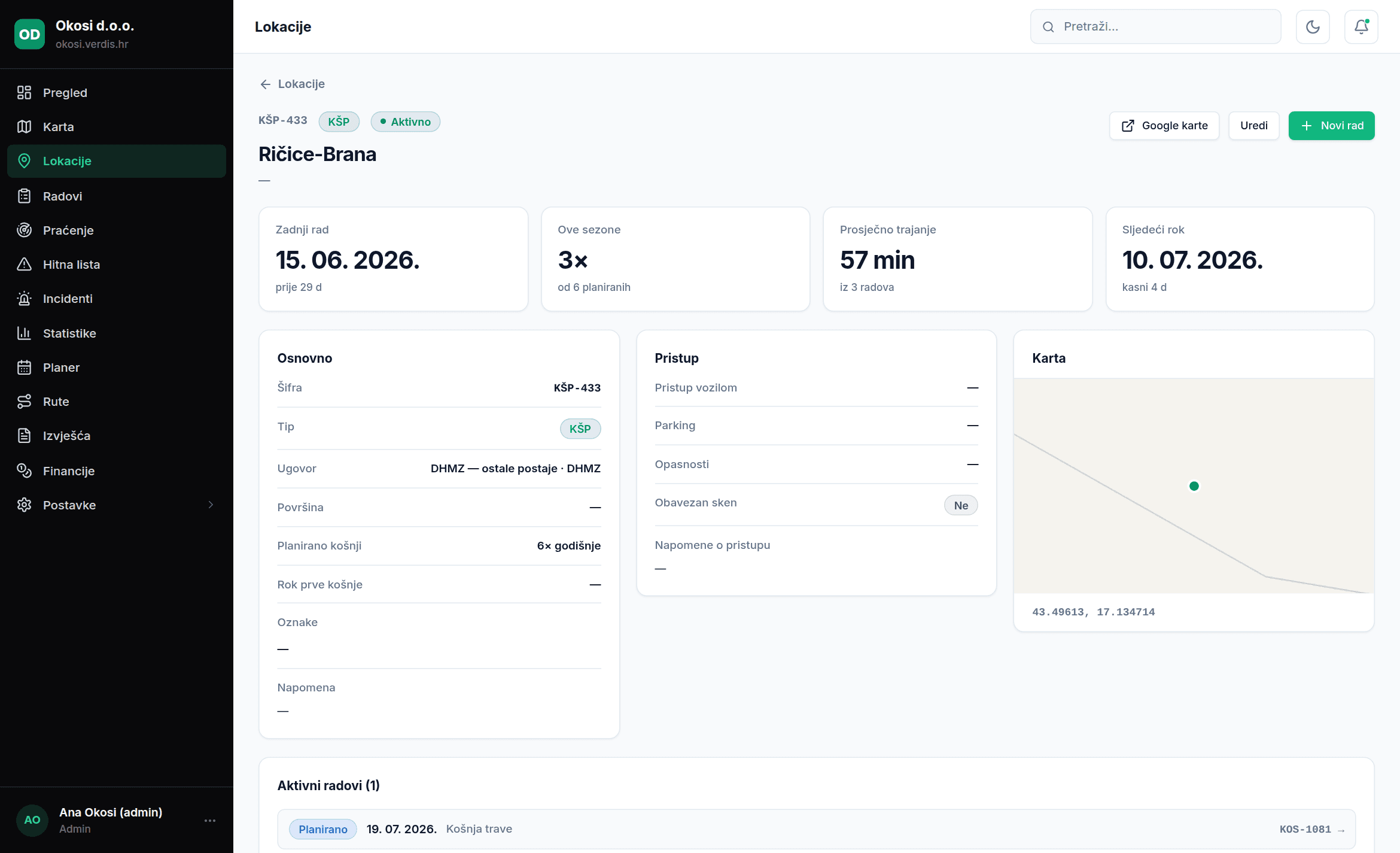Click the Radovi clipboard icon
This screenshot has height=853, width=1400.
tap(24, 196)
